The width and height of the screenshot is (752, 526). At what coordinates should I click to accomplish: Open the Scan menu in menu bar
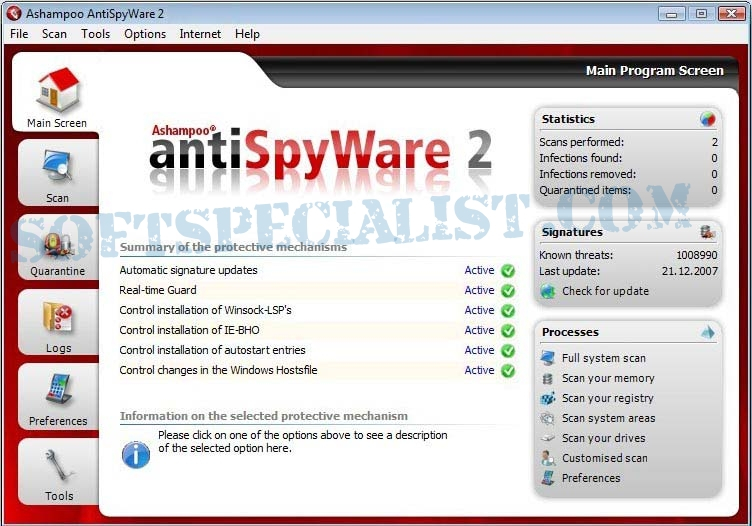(x=54, y=34)
